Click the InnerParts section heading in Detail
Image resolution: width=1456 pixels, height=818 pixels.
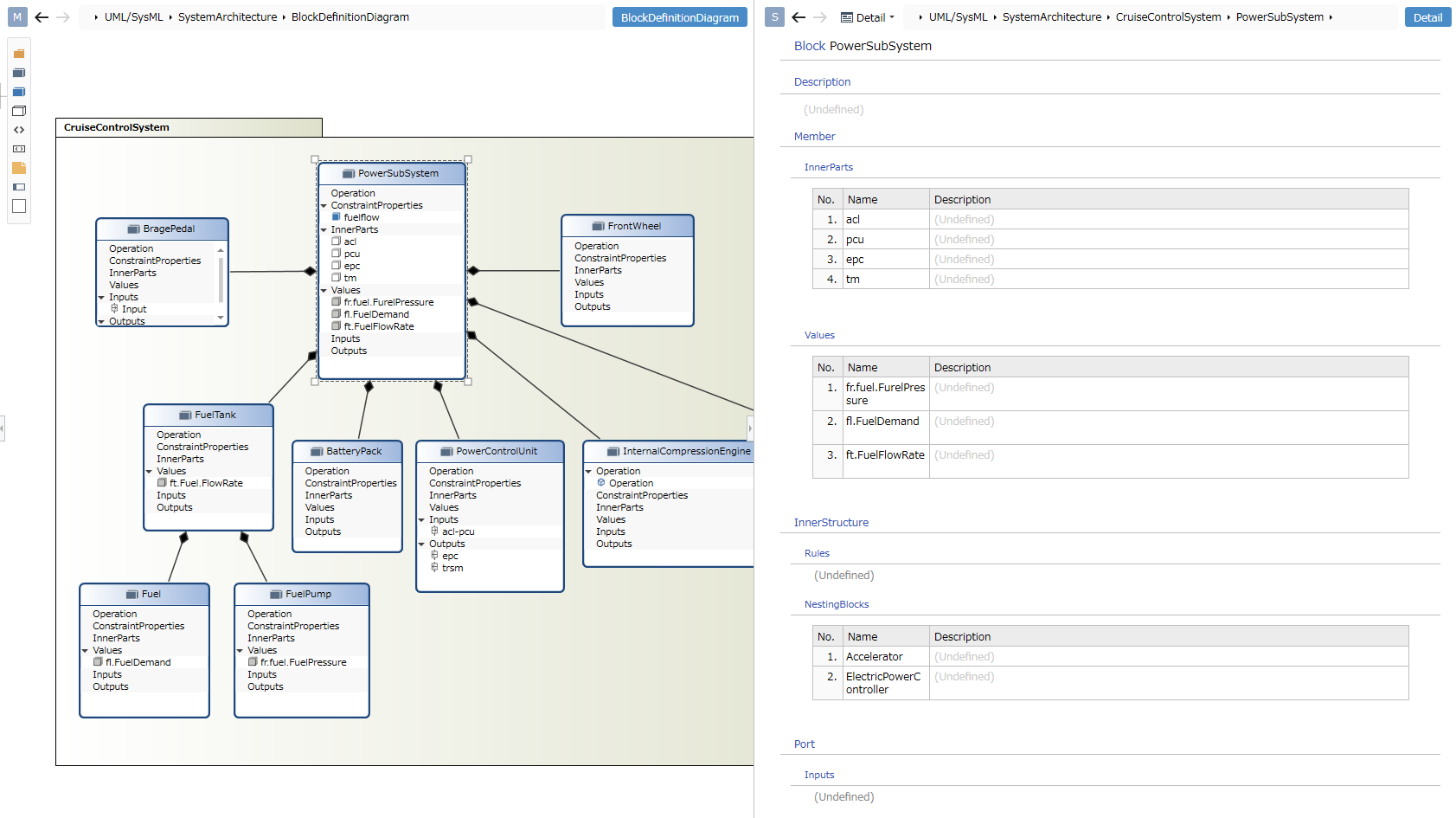(x=829, y=167)
